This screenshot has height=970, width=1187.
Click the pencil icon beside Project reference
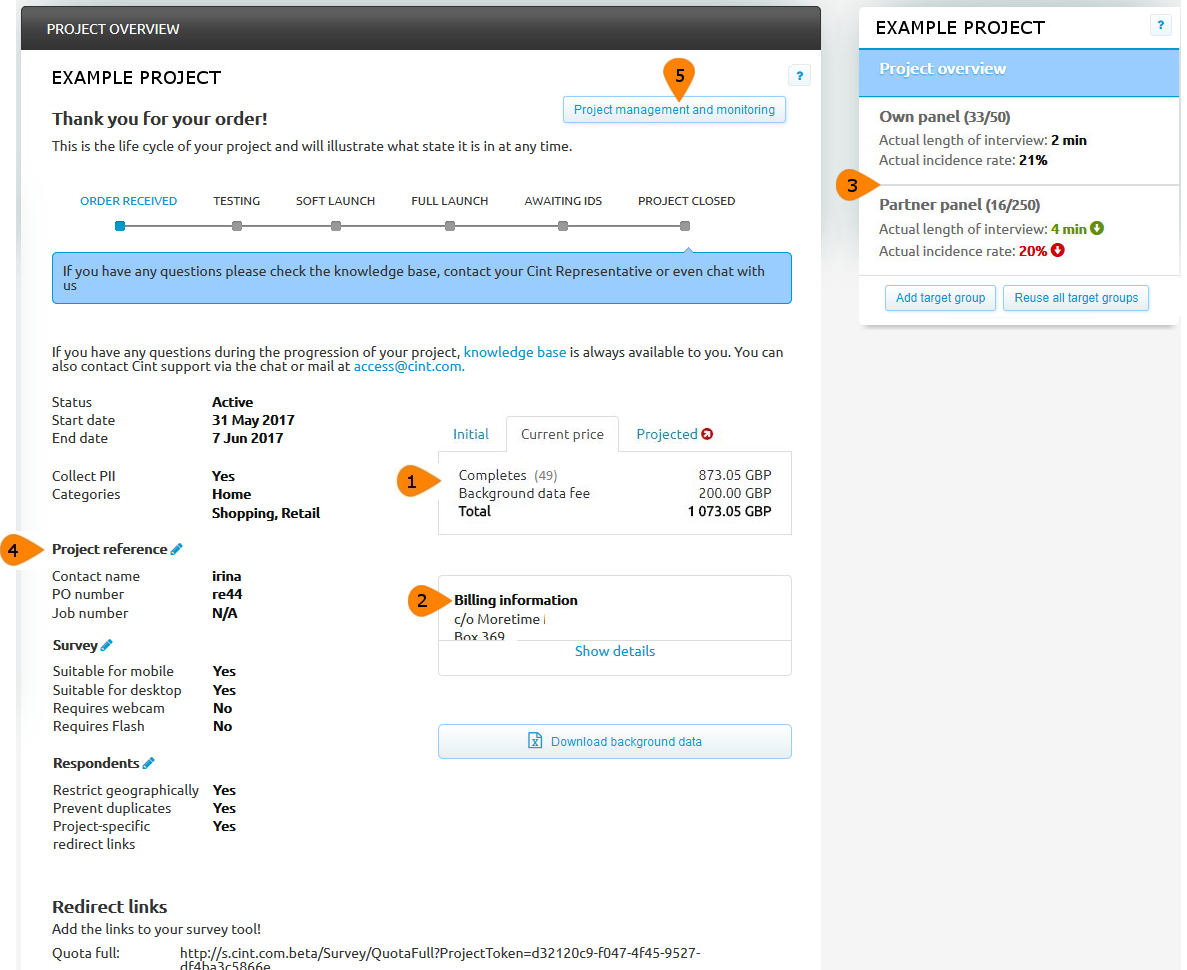point(177,549)
